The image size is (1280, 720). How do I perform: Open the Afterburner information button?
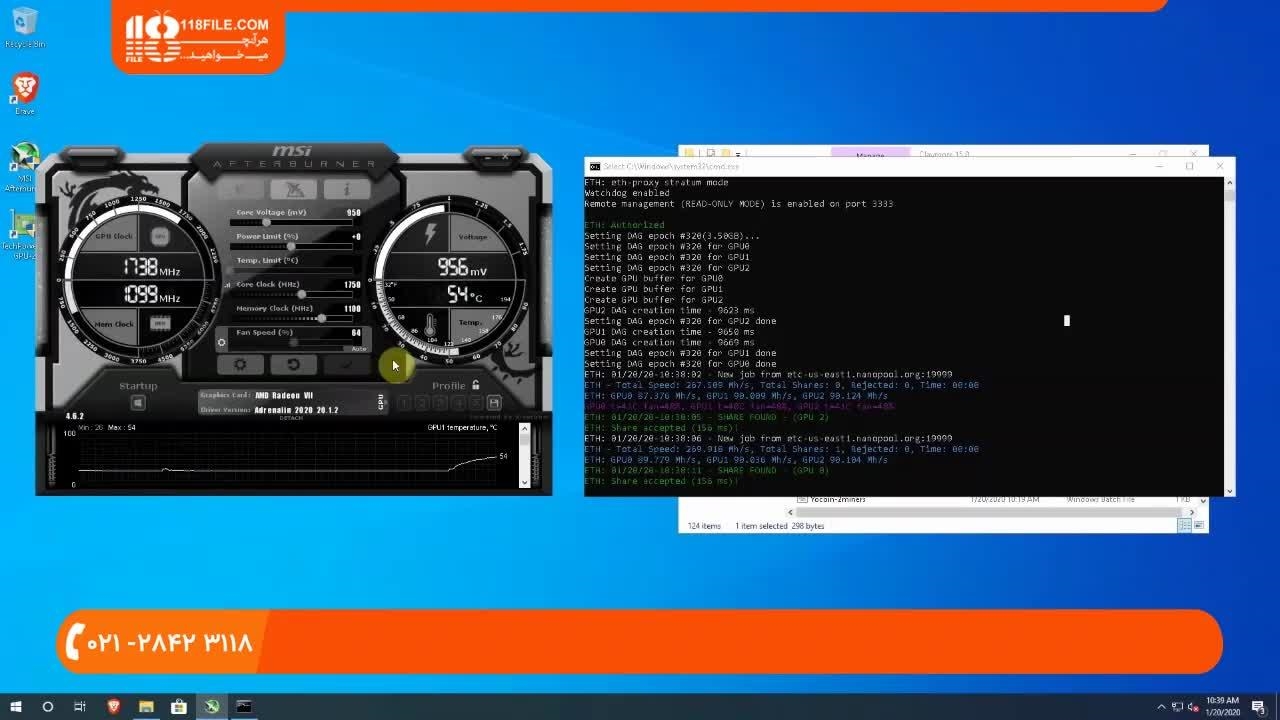[x=346, y=189]
